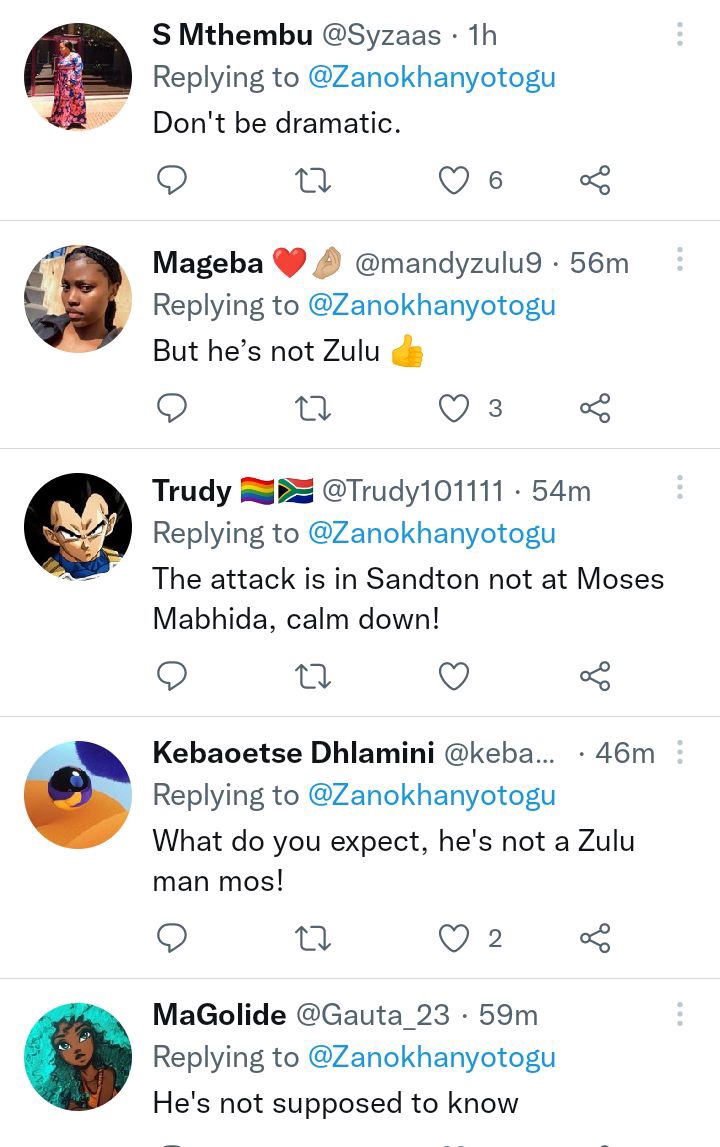The height and width of the screenshot is (1147, 720).
Task: Share Mageba's tweet
Action: [595, 408]
